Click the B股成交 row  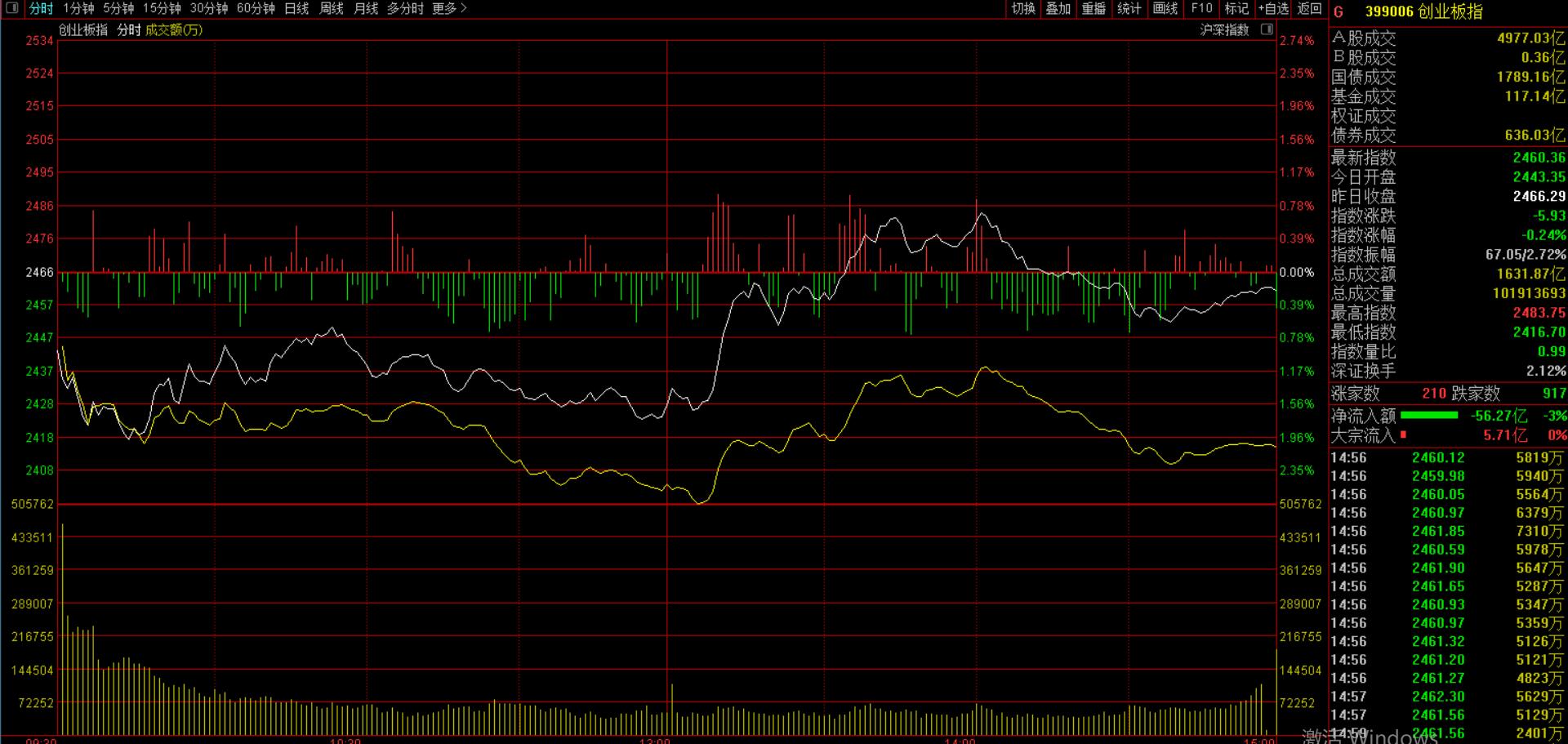pyautogui.click(x=1448, y=58)
